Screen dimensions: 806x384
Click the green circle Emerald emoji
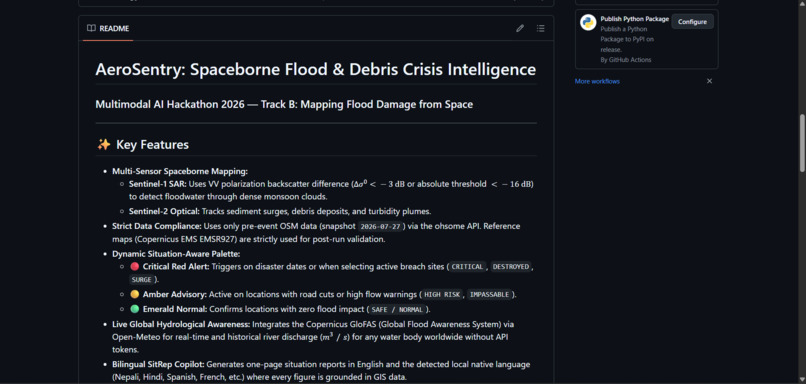pyautogui.click(x=135, y=309)
